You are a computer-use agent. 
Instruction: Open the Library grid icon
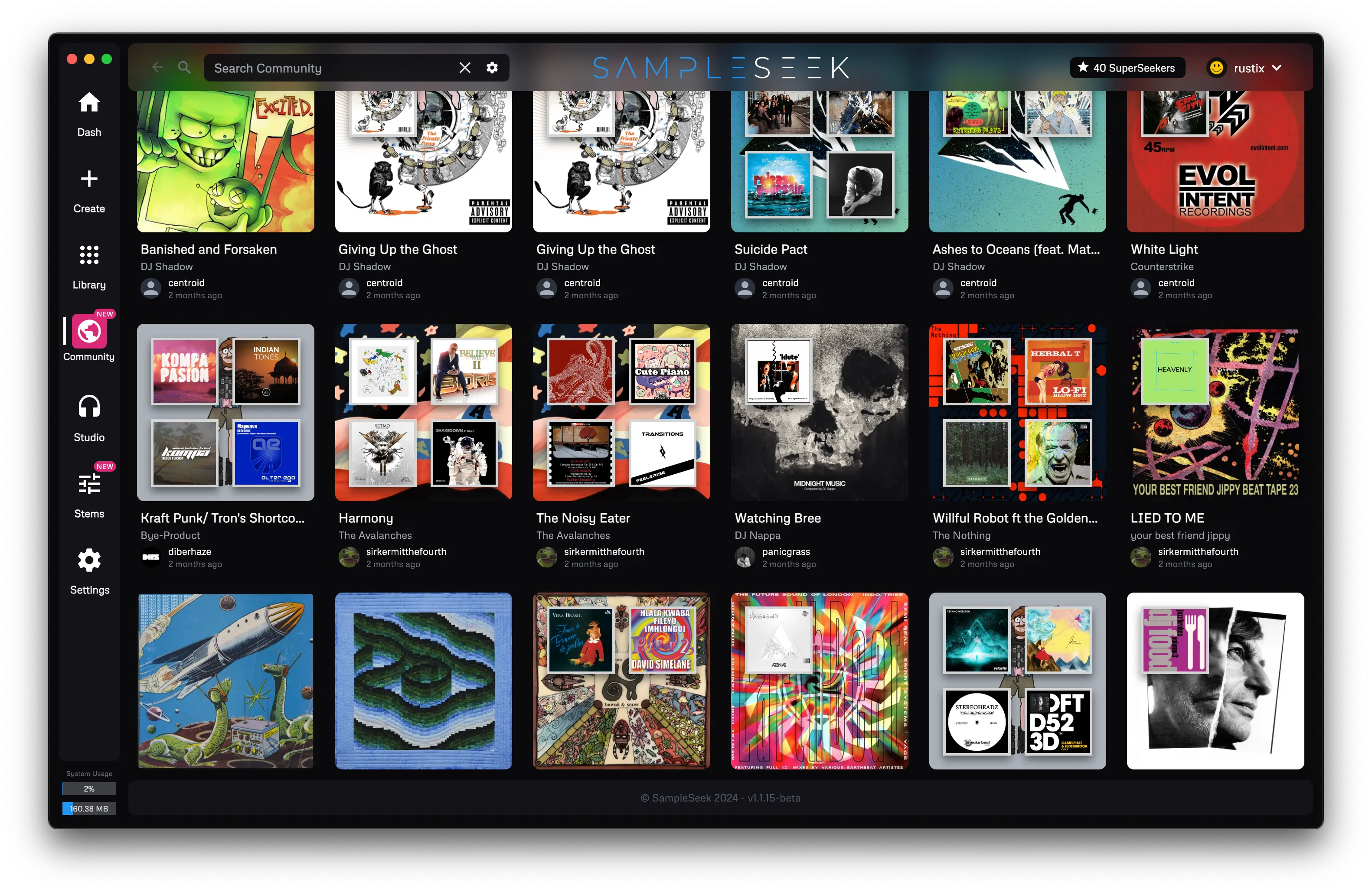[89, 255]
